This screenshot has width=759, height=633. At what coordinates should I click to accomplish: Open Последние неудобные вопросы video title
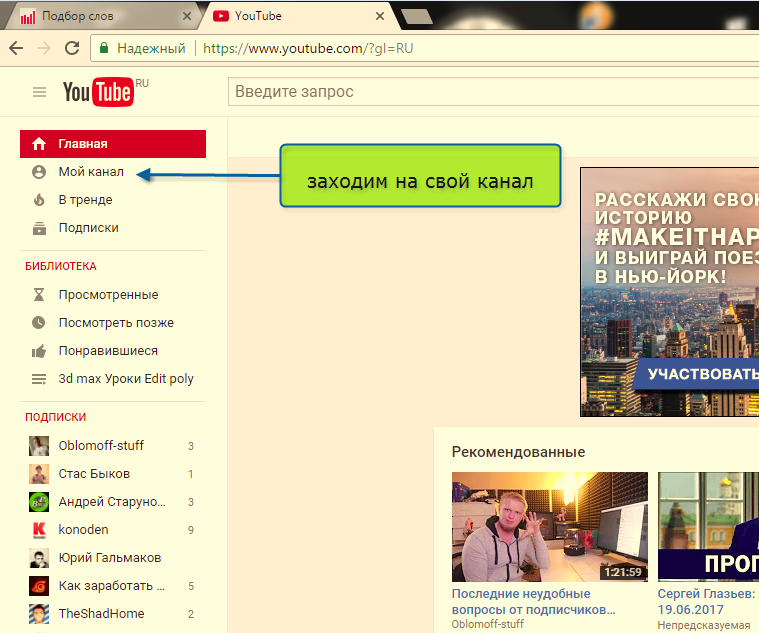coord(533,602)
